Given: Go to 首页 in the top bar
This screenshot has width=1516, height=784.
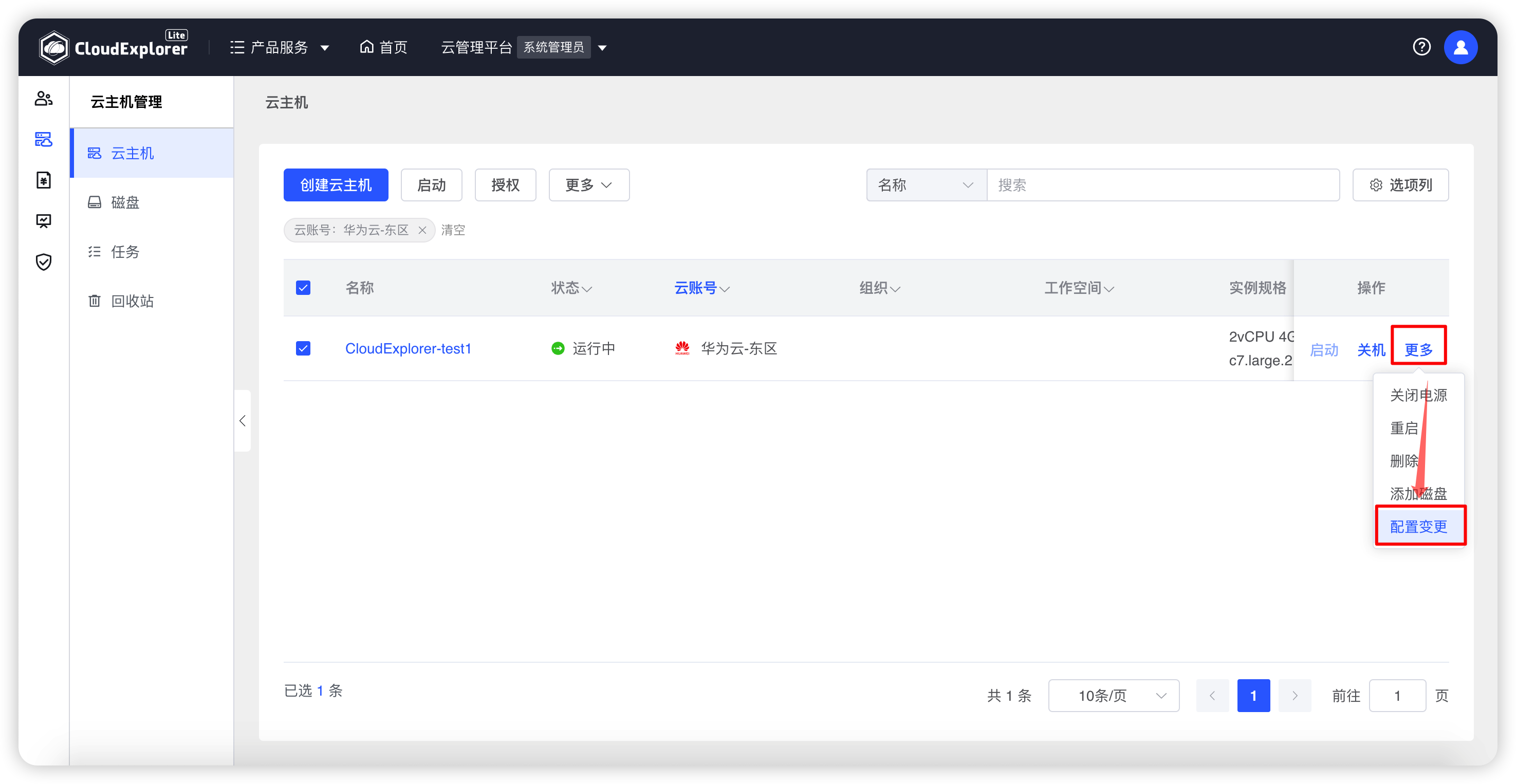Looking at the screenshot, I should [x=383, y=47].
